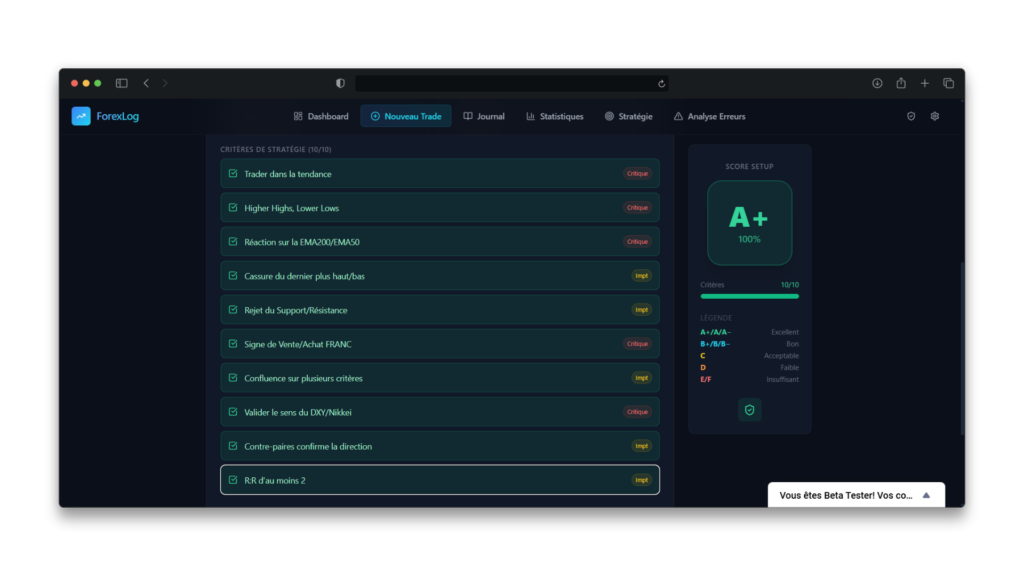This screenshot has height=576, width=1024.
Task: Click Critique badge on Higher Highs row
Action: [637, 208]
